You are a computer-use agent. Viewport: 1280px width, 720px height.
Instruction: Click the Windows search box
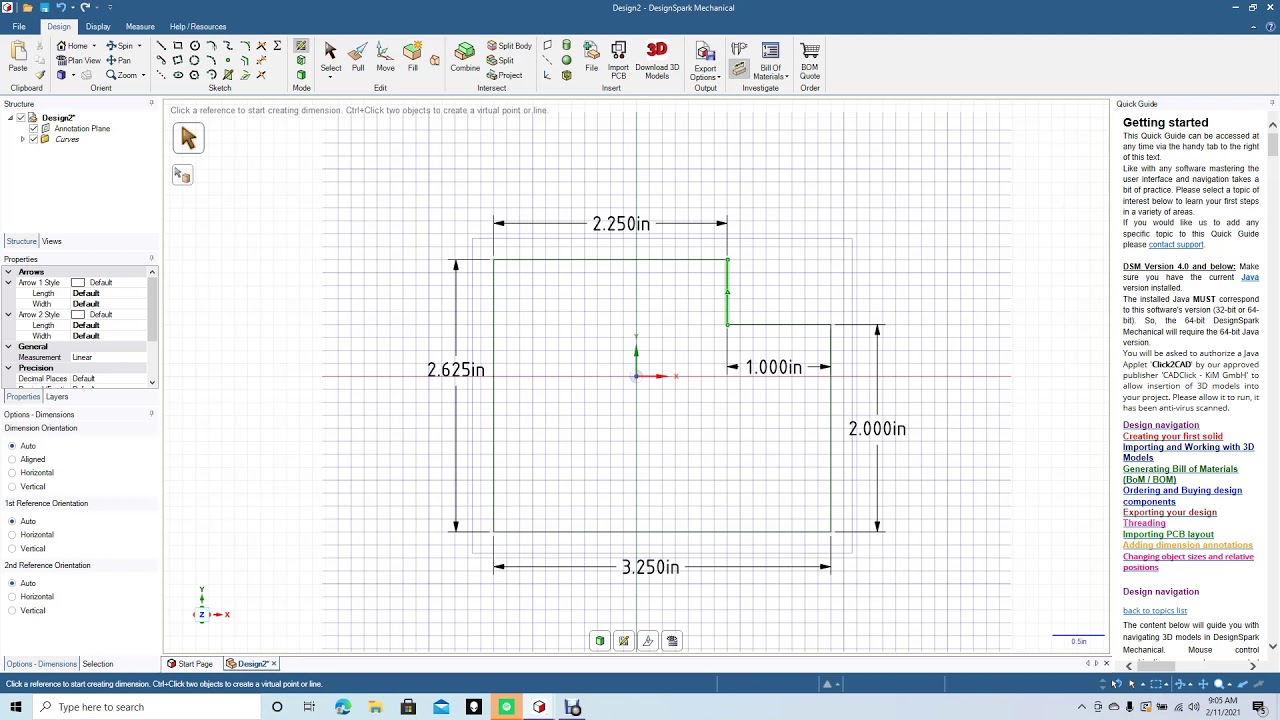click(145, 707)
